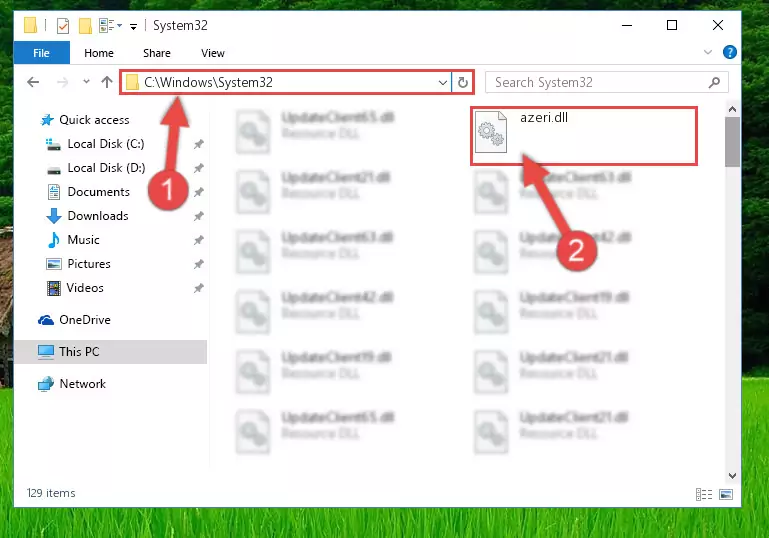Select Quick access in navigation pane

click(x=94, y=120)
